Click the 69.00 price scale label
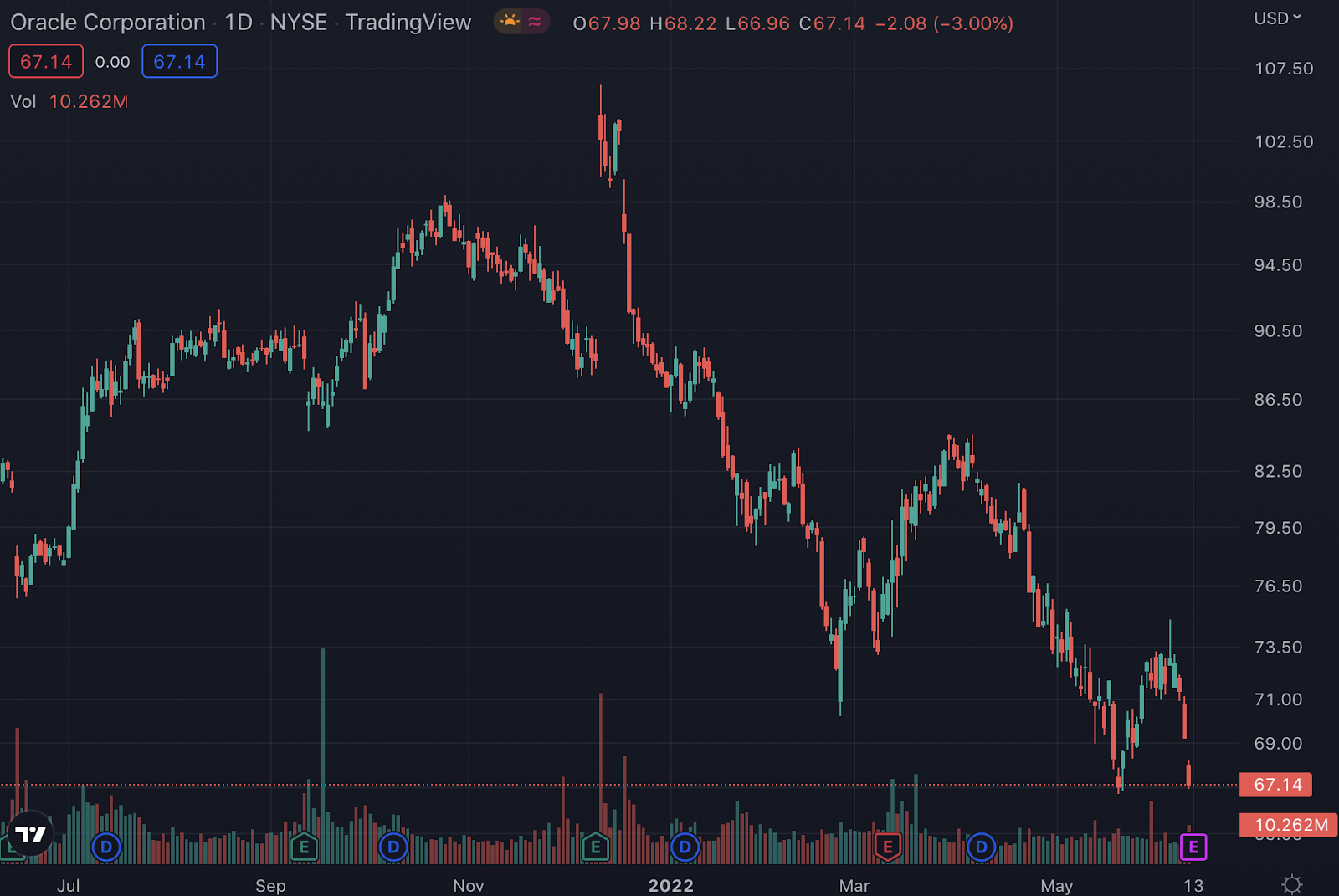This screenshot has width=1339, height=896. tap(1279, 743)
